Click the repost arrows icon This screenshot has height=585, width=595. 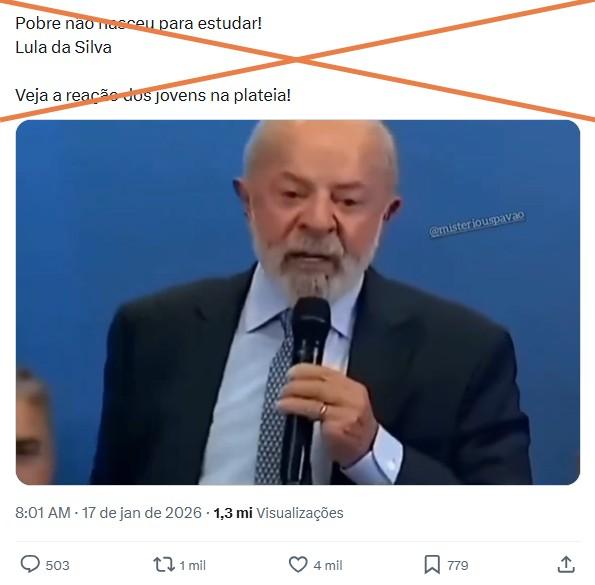(164, 565)
